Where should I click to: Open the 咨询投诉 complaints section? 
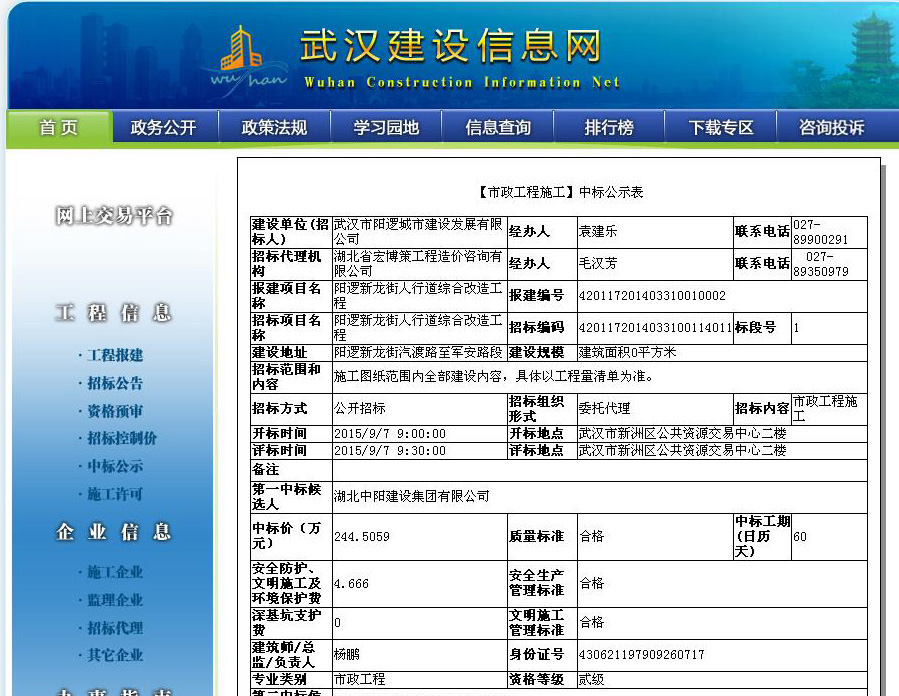pos(832,127)
